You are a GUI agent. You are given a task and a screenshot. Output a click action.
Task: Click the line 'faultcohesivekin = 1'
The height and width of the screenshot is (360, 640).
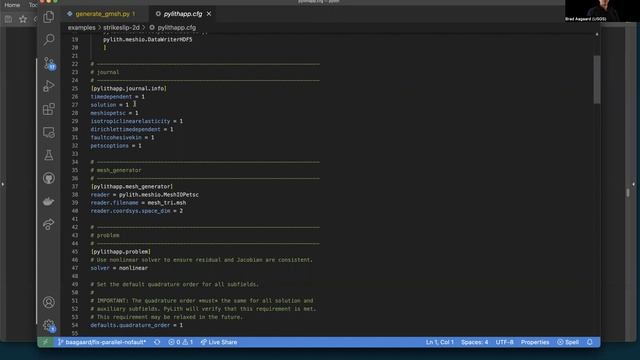coord(122,138)
